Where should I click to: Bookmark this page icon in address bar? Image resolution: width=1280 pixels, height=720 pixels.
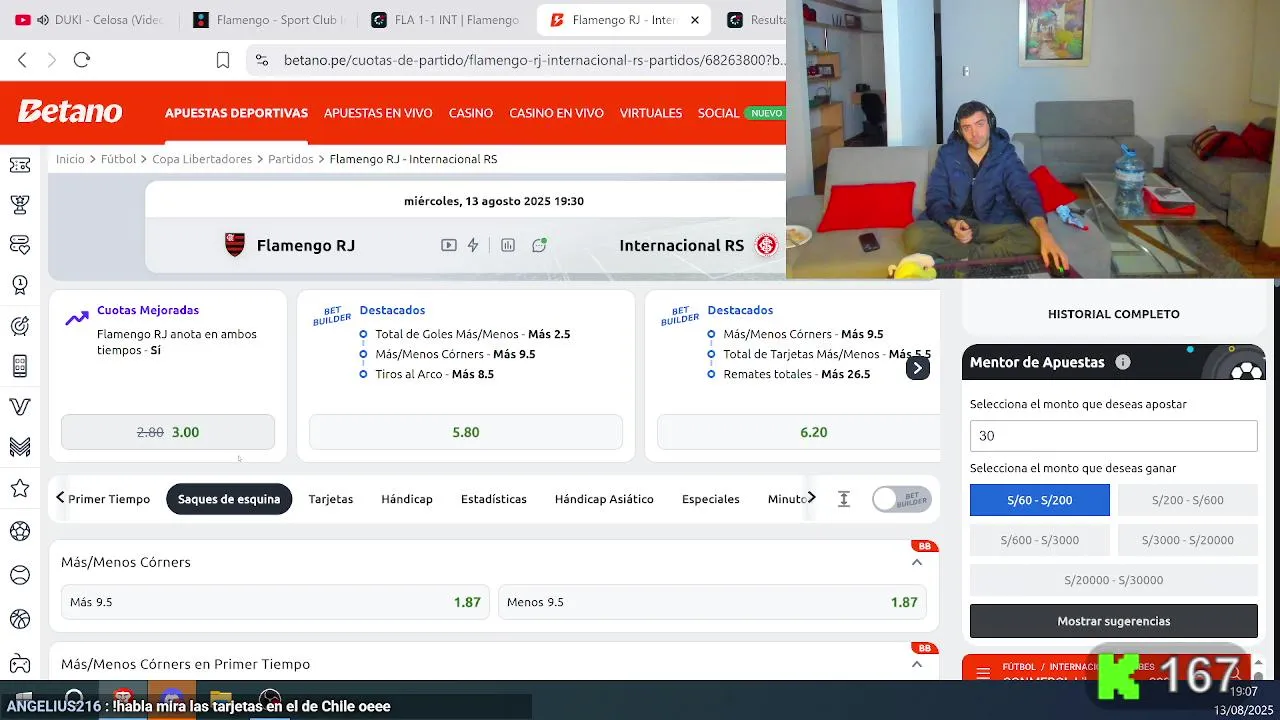(223, 60)
